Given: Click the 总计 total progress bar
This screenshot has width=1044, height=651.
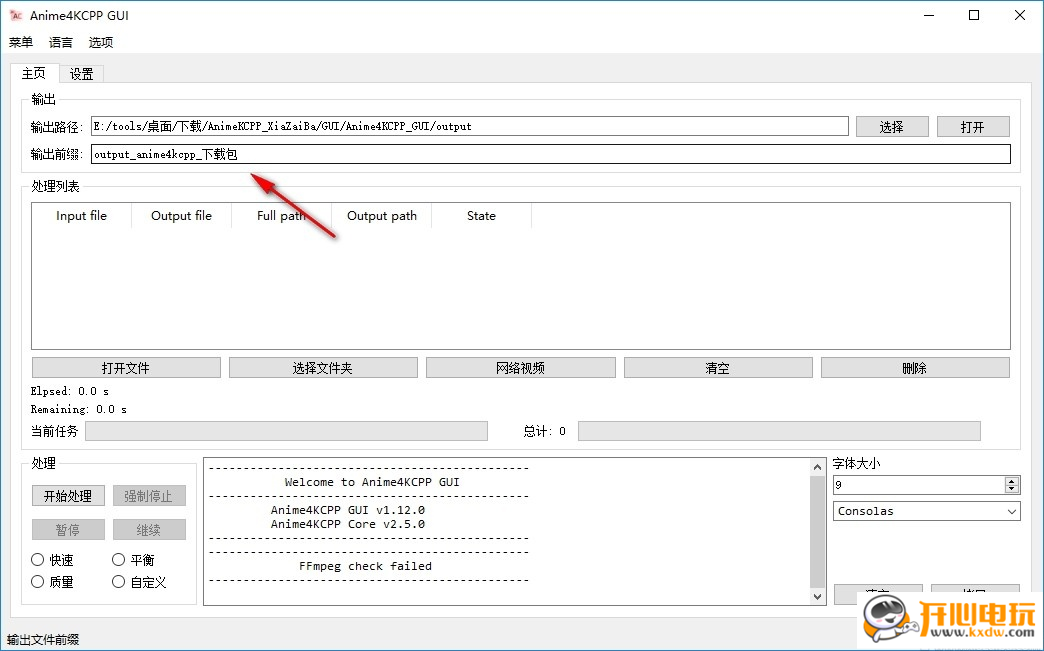Looking at the screenshot, I should pos(779,431).
